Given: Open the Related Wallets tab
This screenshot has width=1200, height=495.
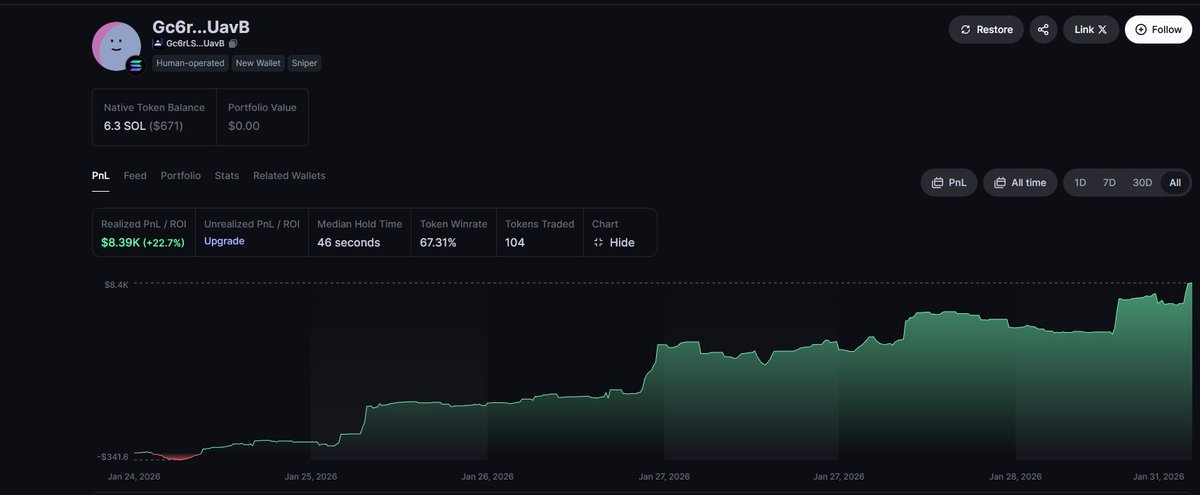Looking at the screenshot, I should (x=289, y=175).
